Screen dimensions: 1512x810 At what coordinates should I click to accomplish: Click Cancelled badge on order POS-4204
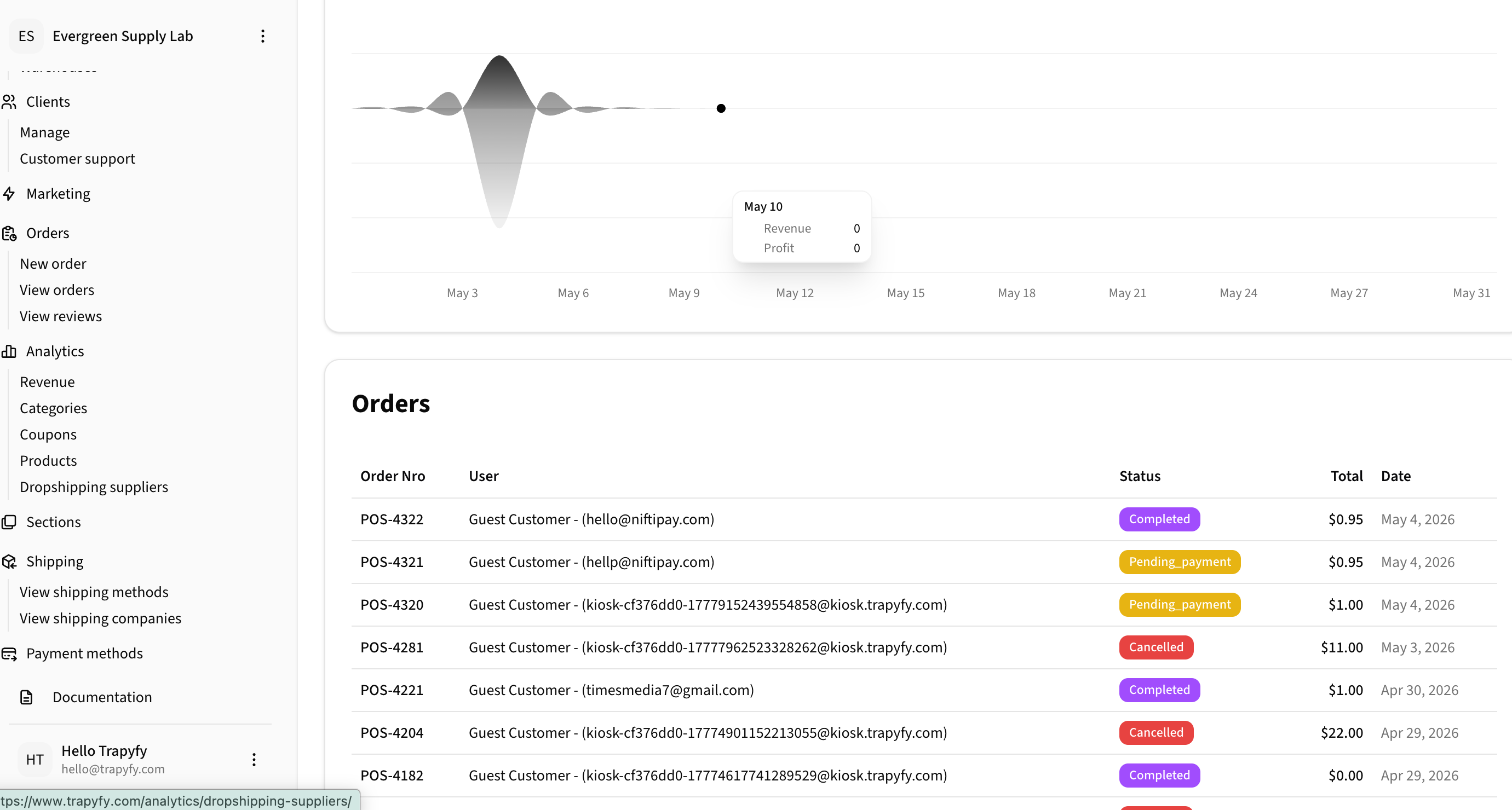(x=1155, y=733)
